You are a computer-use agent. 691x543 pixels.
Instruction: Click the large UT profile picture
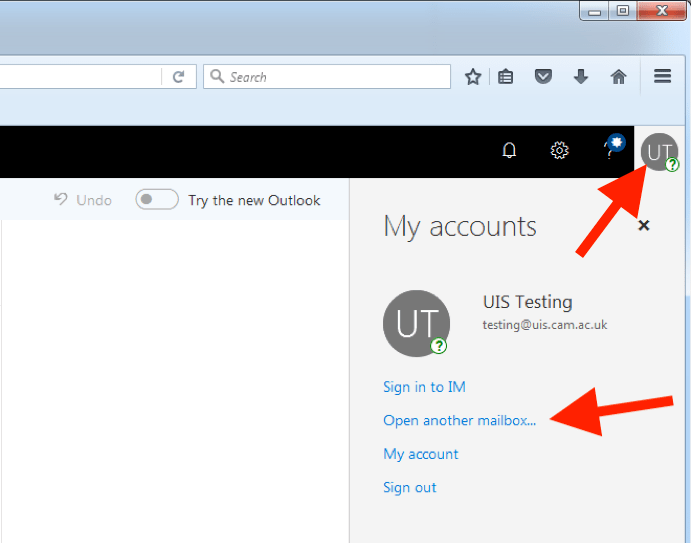(416, 323)
